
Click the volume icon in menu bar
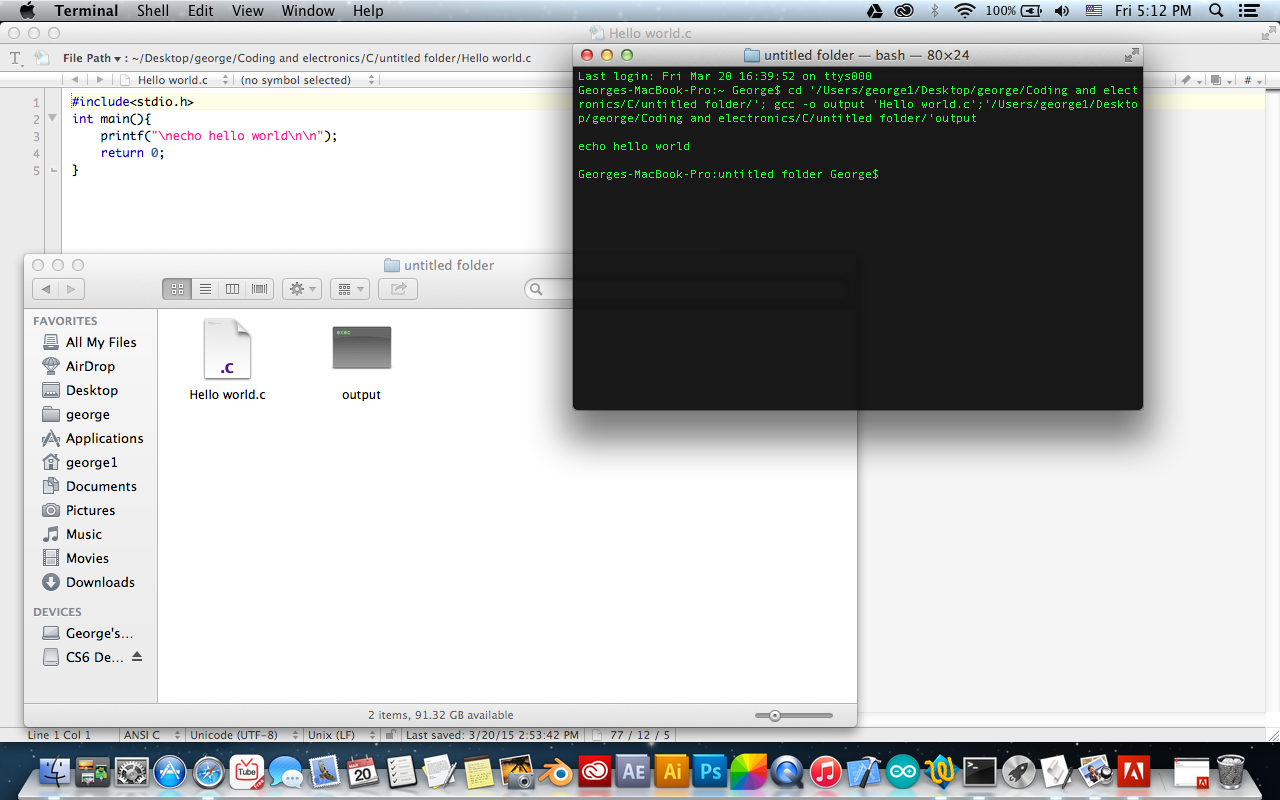coord(1062,11)
